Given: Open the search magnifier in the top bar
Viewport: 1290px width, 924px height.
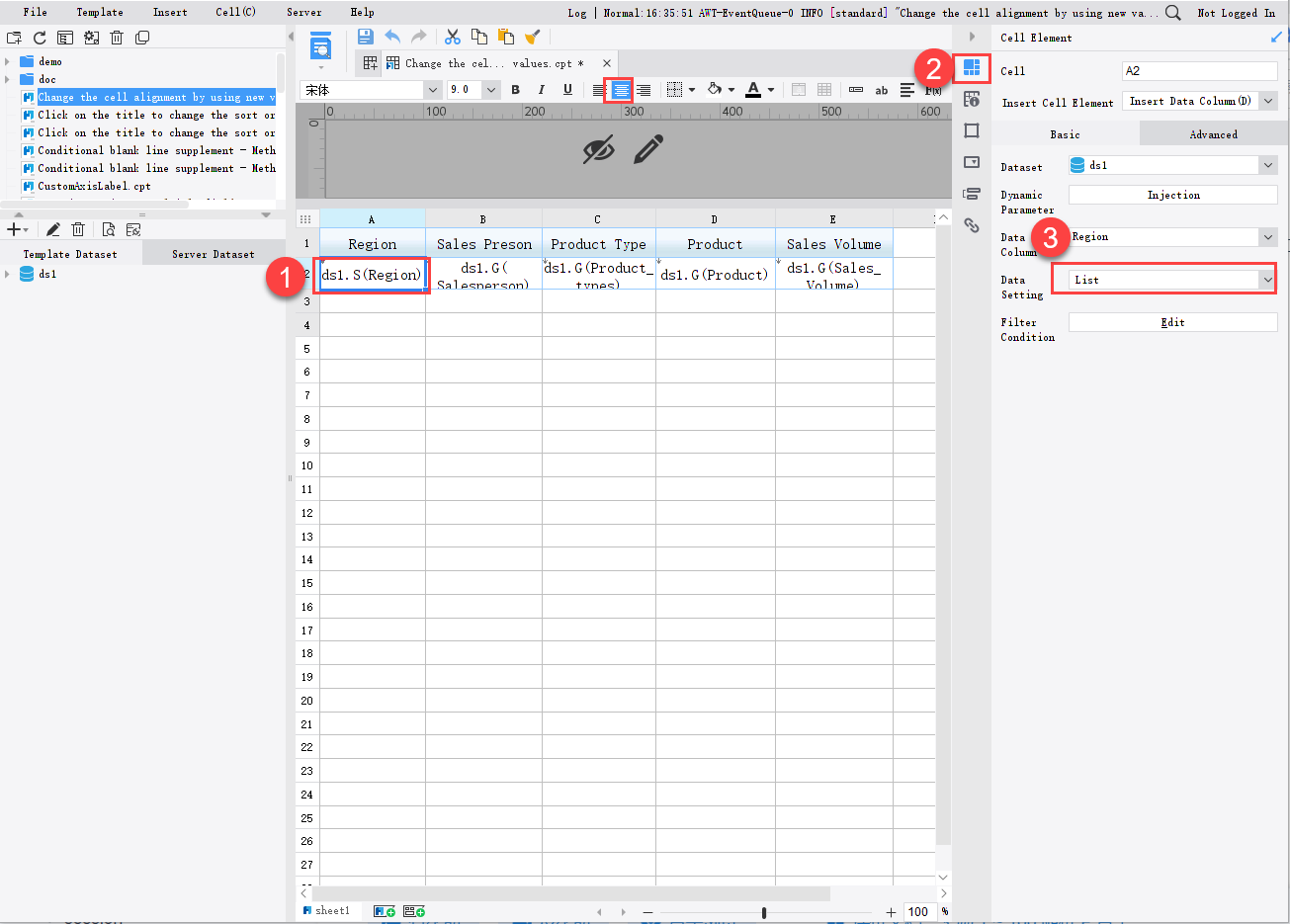Looking at the screenshot, I should [x=1172, y=13].
